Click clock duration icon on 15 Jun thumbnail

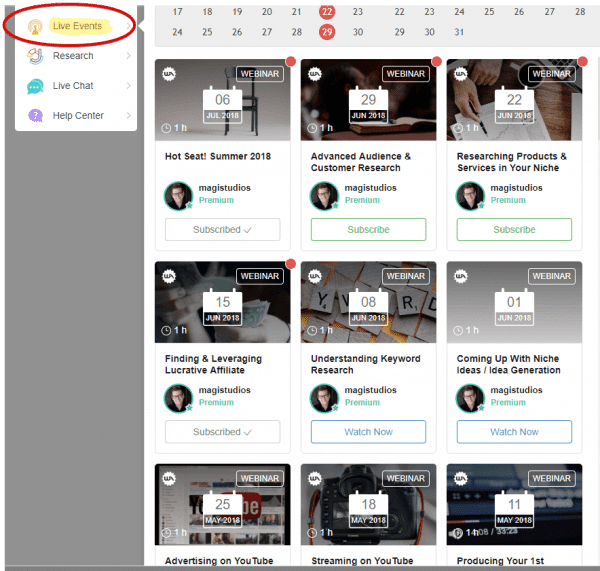pyautogui.click(x=166, y=330)
